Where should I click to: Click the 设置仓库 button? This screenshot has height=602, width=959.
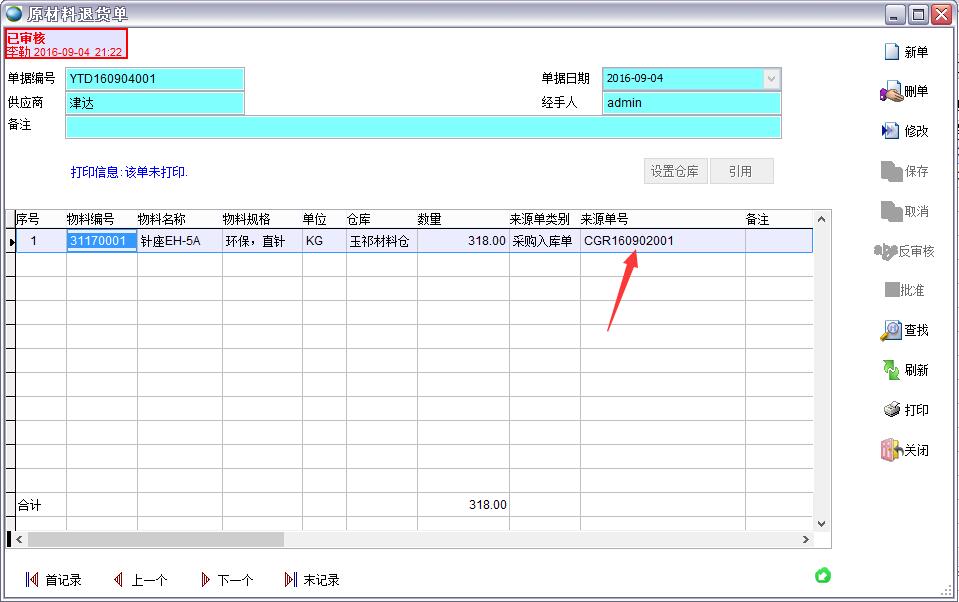(x=675, y=170)
